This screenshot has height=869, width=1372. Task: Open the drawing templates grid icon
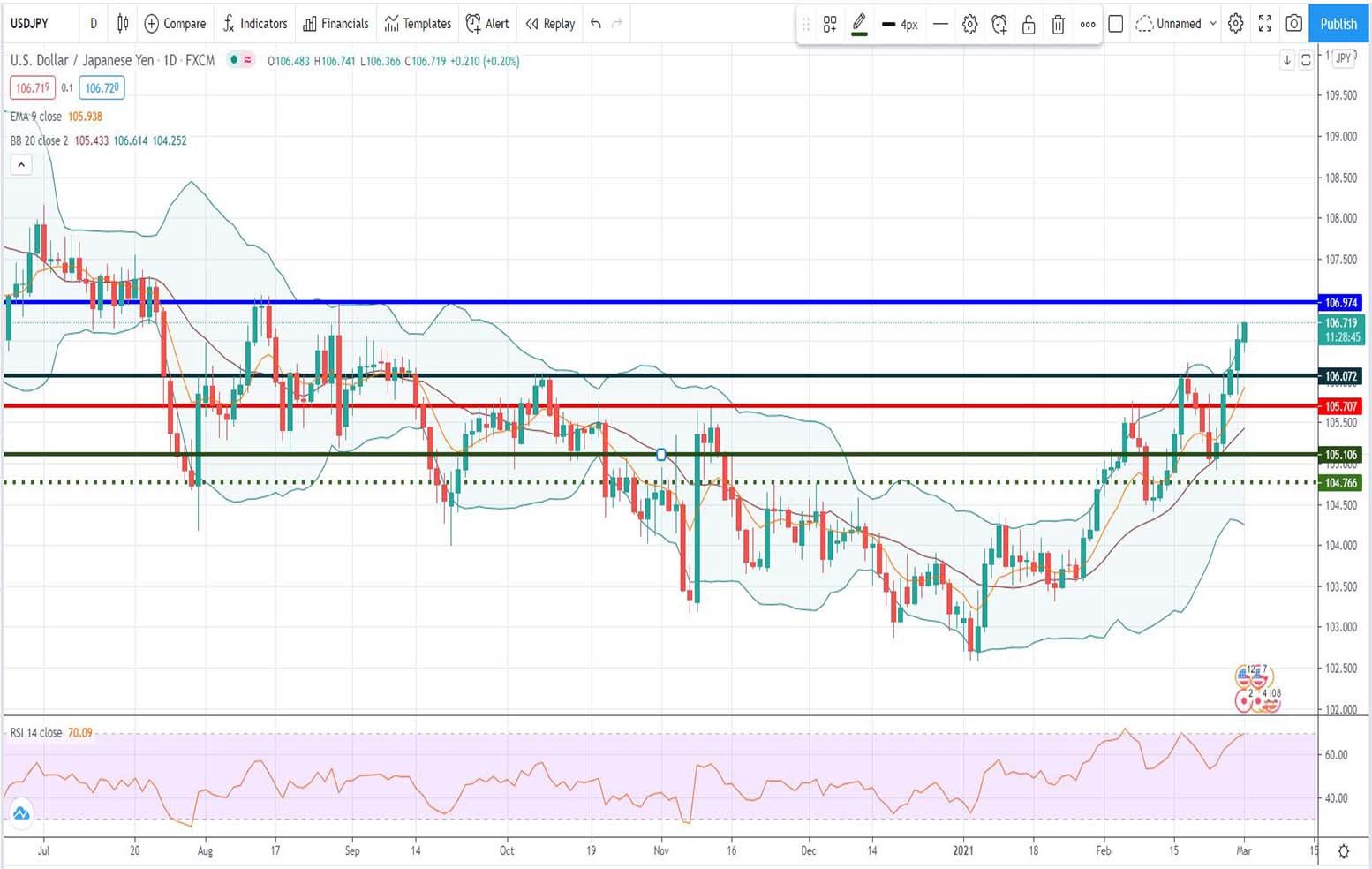[830, 25]
